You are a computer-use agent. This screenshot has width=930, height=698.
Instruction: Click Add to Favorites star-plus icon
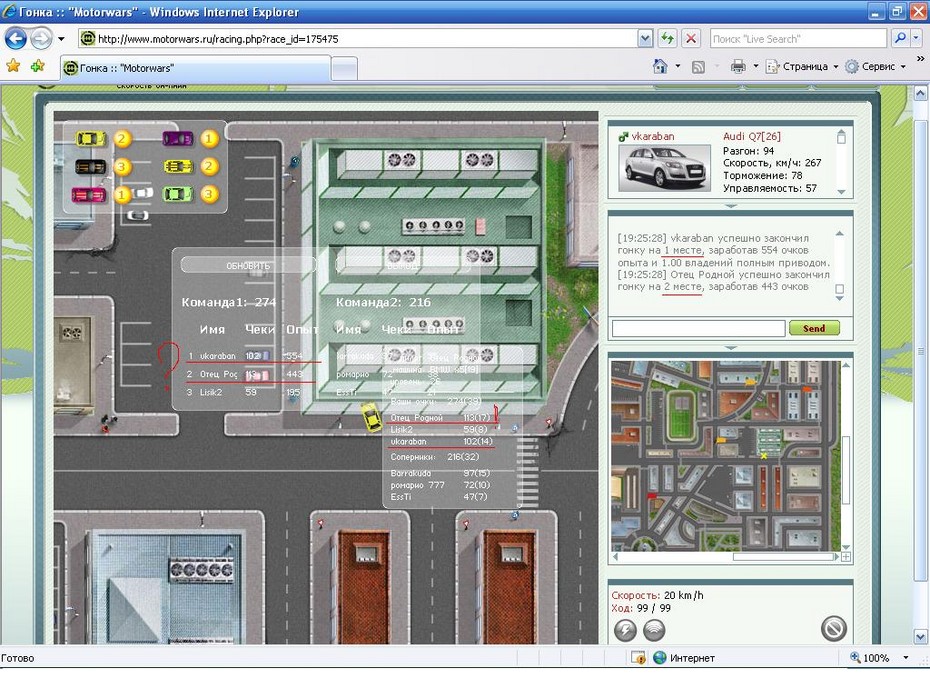click(37, 66)
